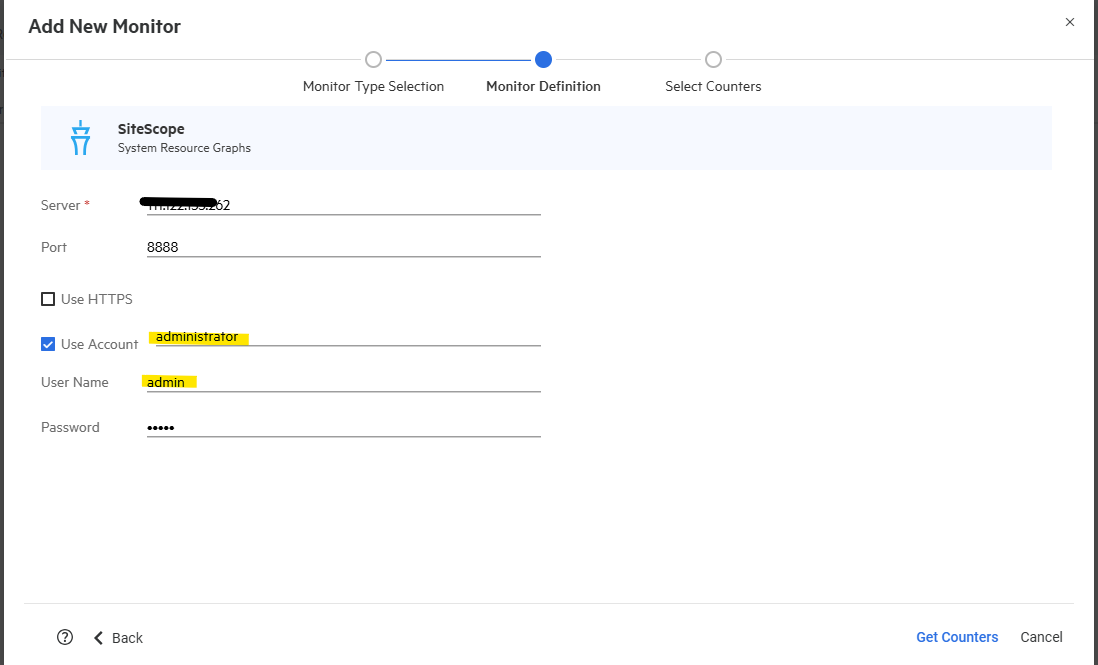Click the User Name label
Viewport: 1098px width, 665px height.
click(75, 382)
